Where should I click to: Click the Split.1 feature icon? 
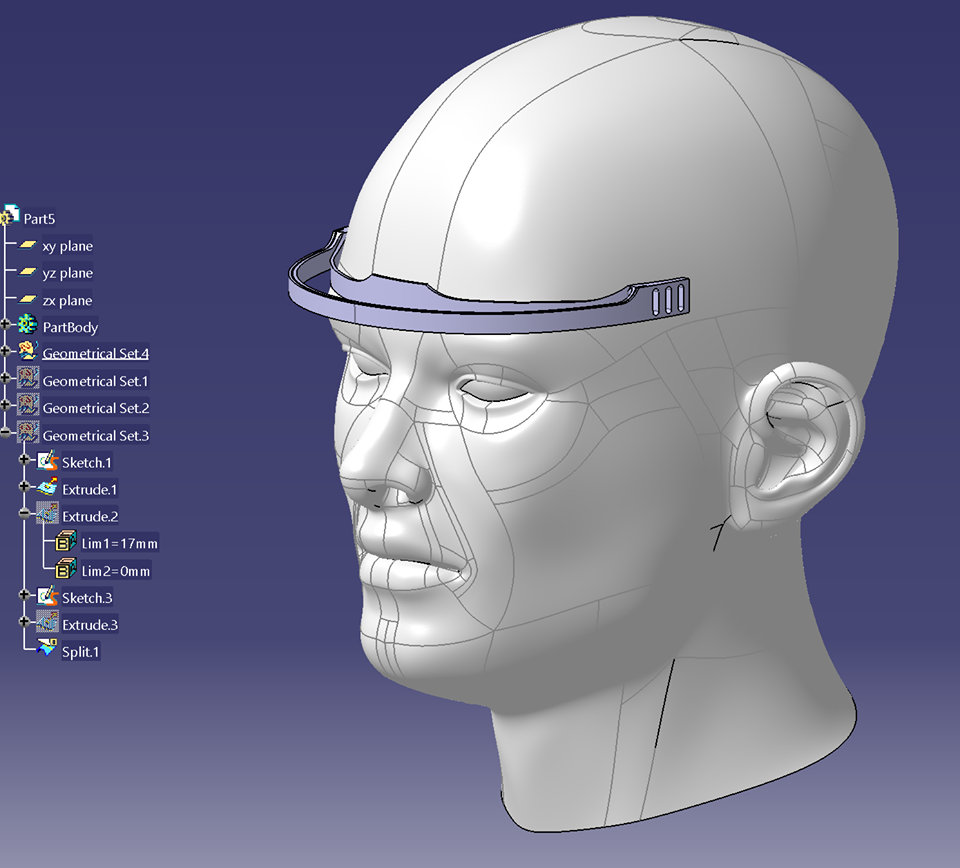point(47,648)
